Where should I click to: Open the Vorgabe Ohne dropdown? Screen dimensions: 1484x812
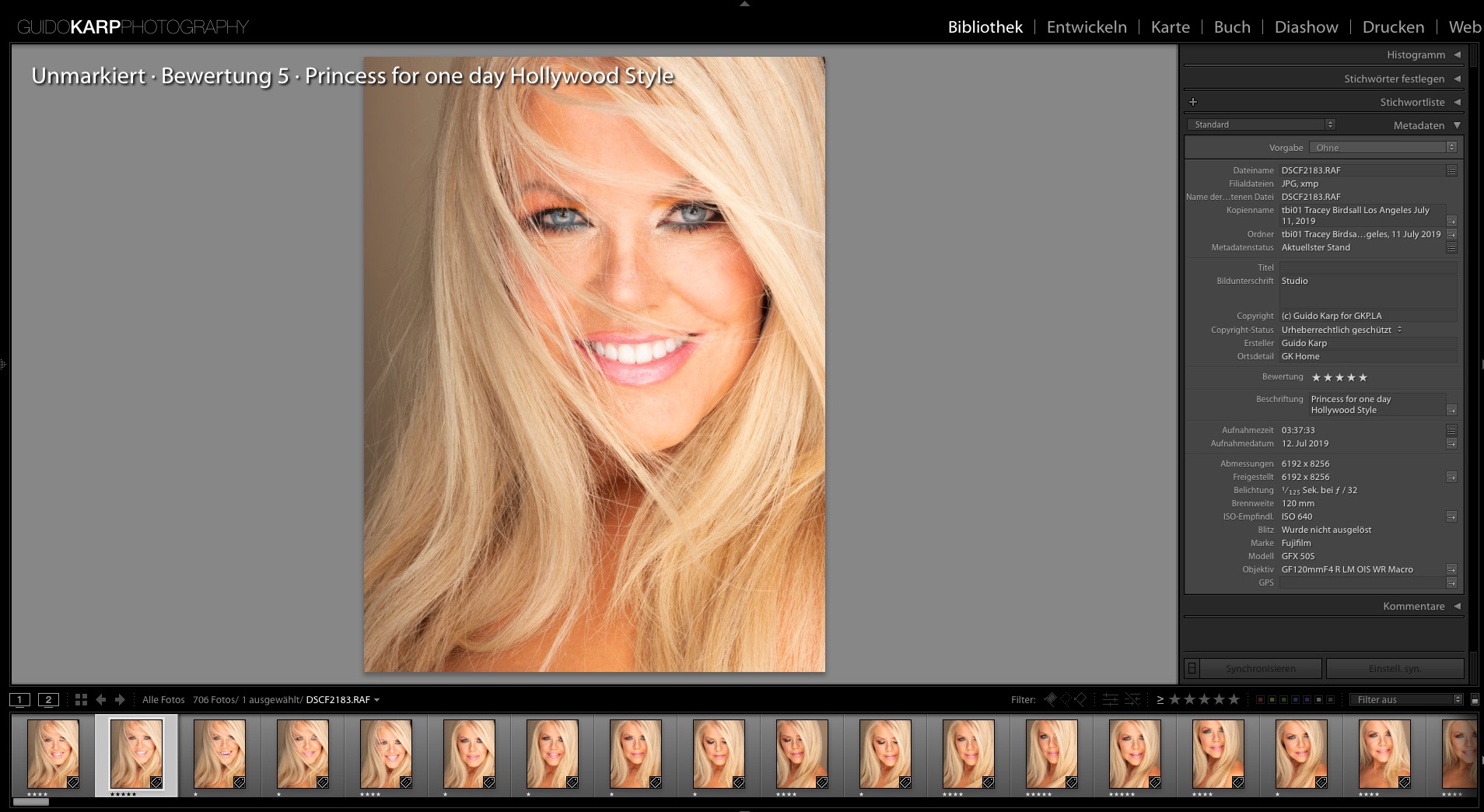tap(1383, 147)
